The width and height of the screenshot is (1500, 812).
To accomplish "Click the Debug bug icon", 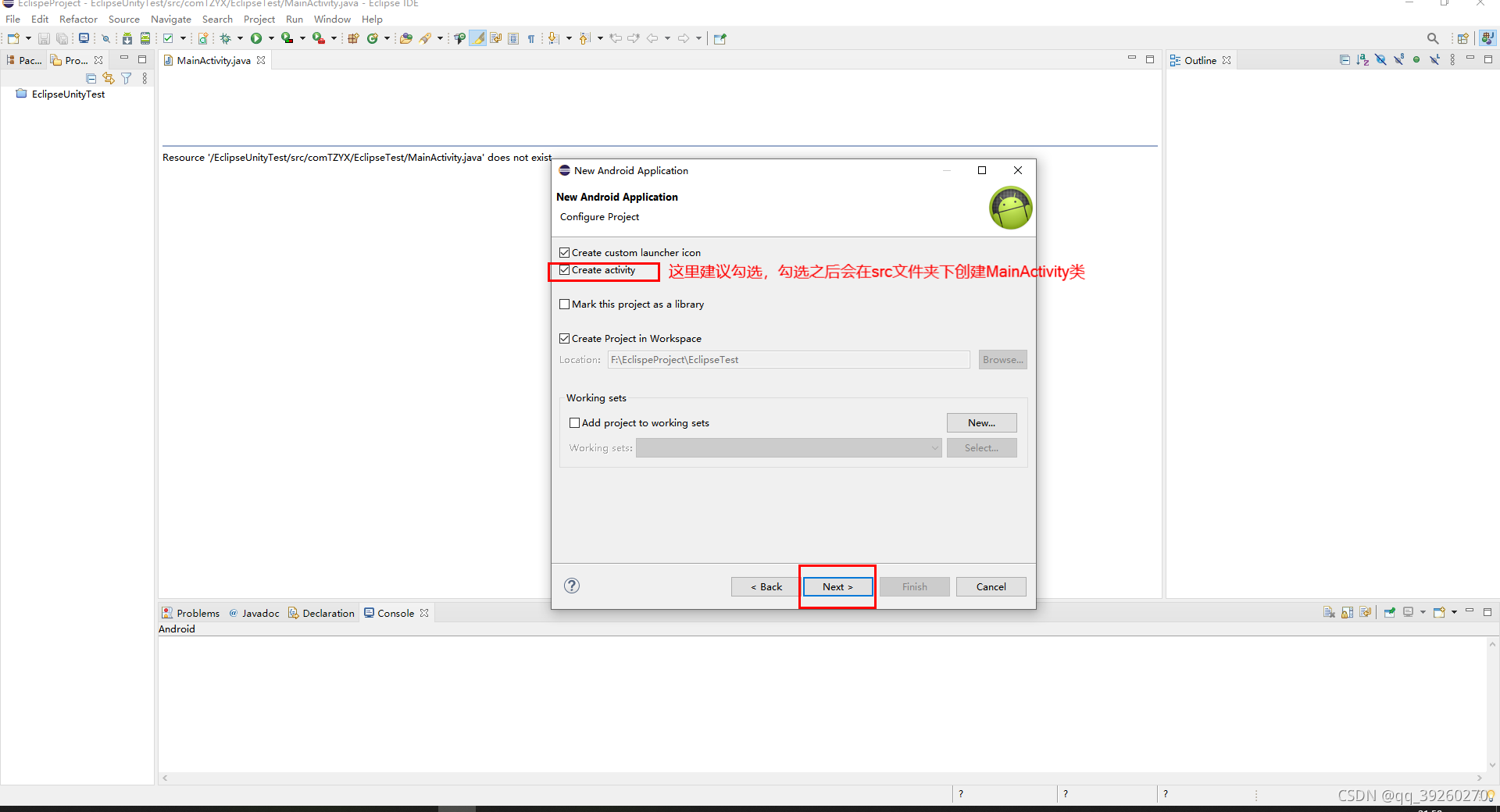I will [225, 38].
